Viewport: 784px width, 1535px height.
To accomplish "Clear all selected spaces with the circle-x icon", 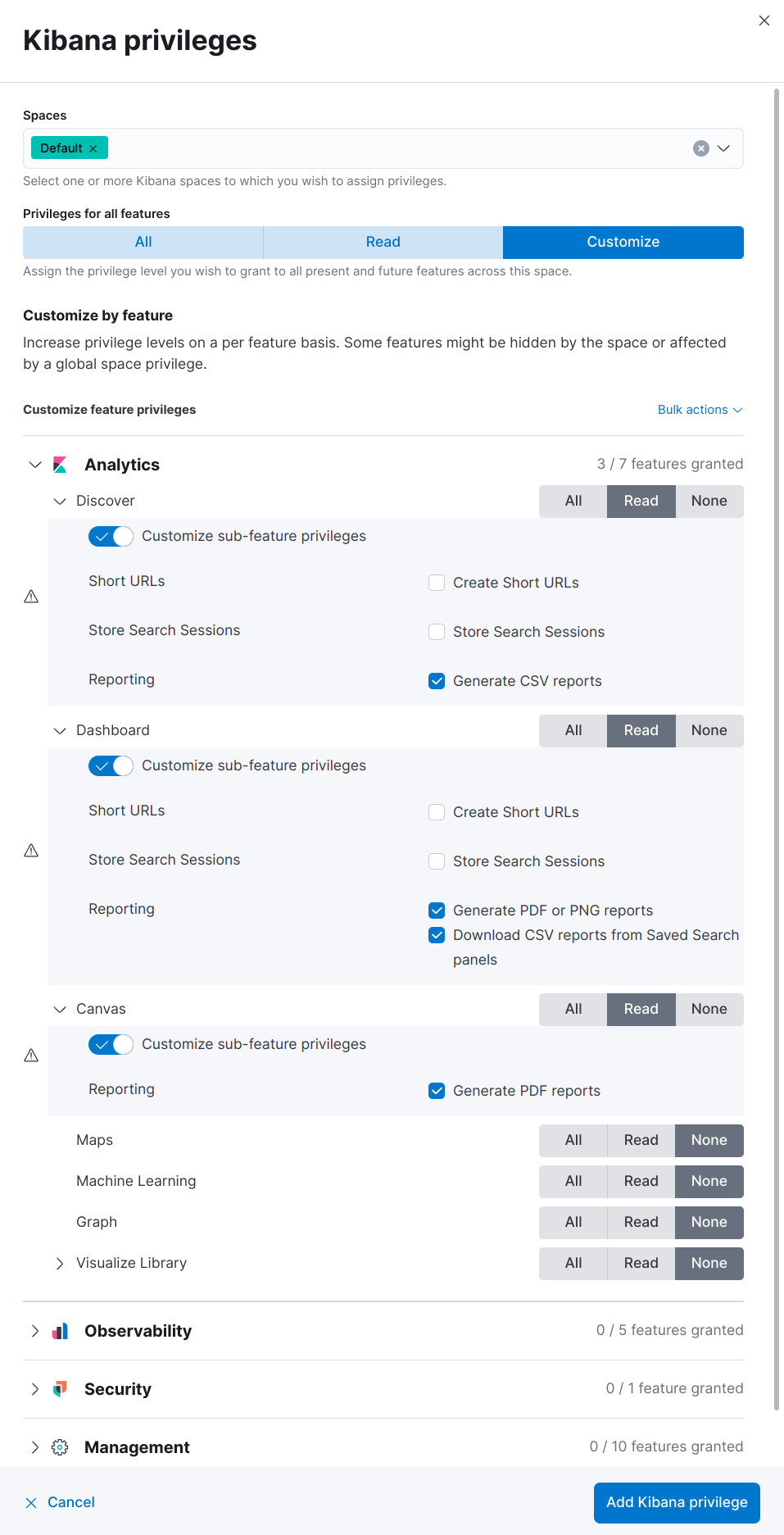I will pos(700,148).
